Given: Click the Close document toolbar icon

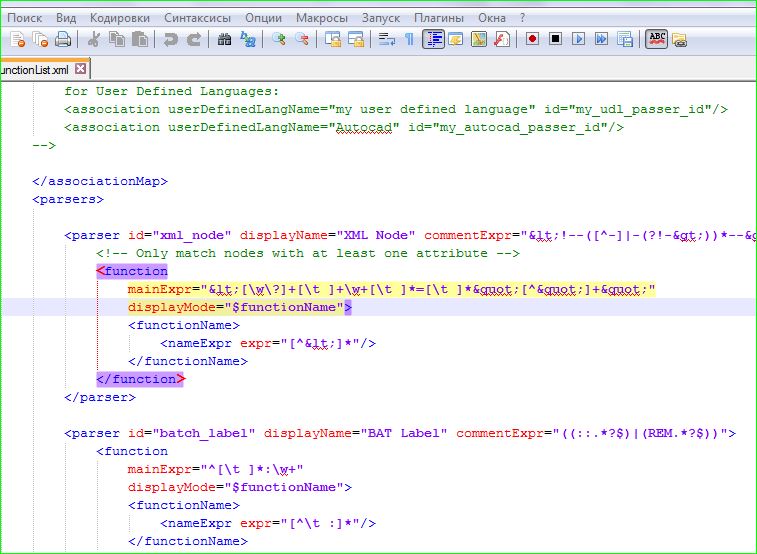Looking at the screenshot, I should (x=17, y=39).
